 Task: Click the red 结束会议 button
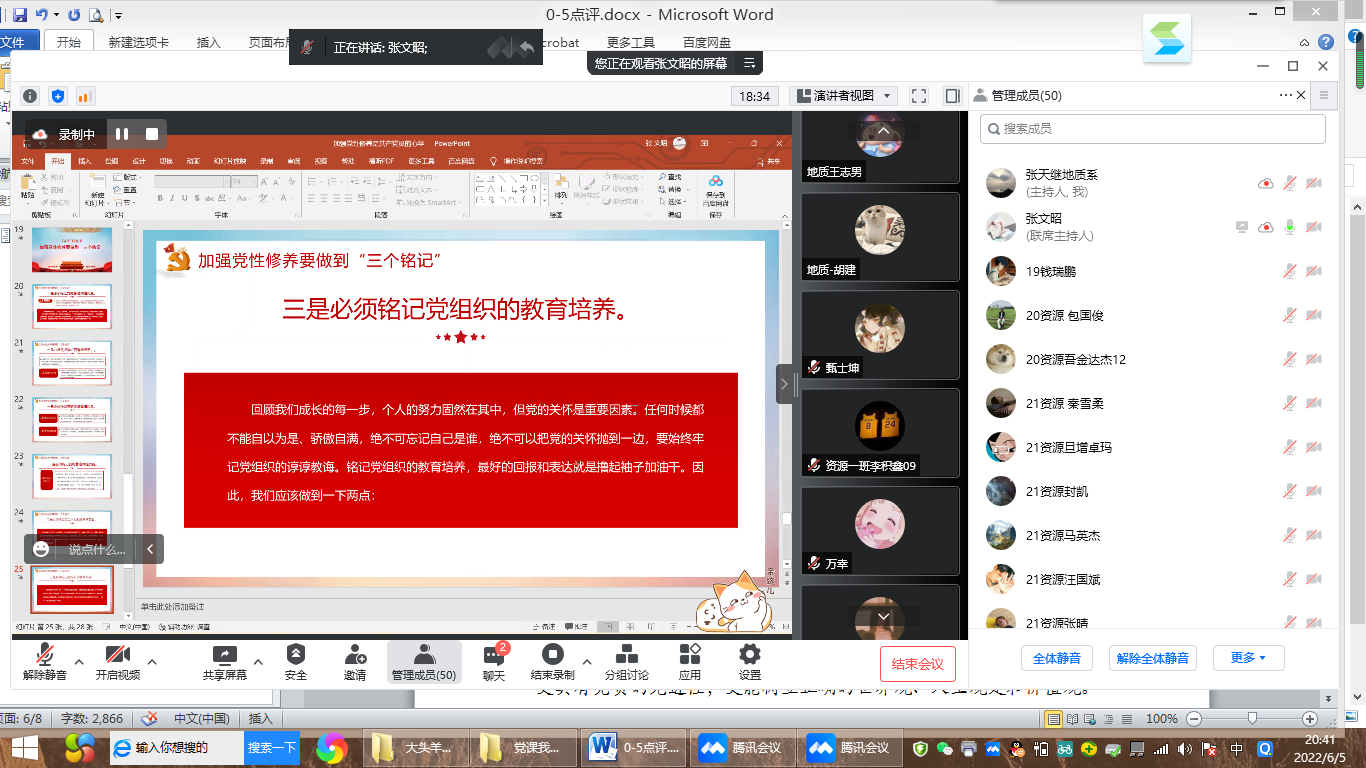(x=917, y=664)
